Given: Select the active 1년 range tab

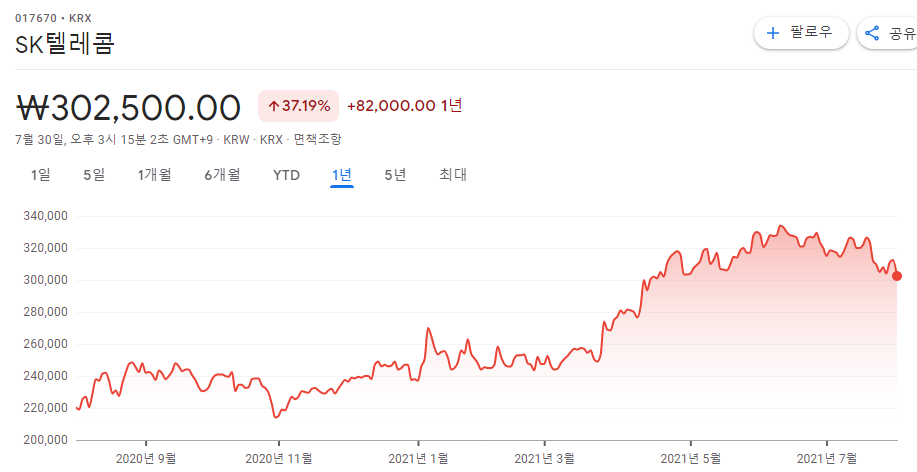Looking at the screenshot, I should coord(342,175).
